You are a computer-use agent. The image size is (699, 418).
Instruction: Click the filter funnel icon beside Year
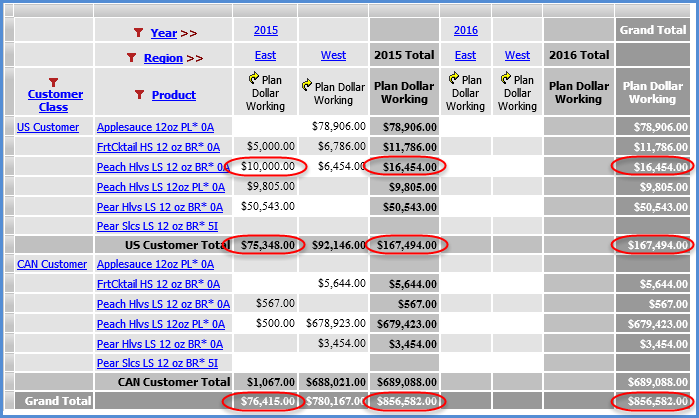[140, 33]
